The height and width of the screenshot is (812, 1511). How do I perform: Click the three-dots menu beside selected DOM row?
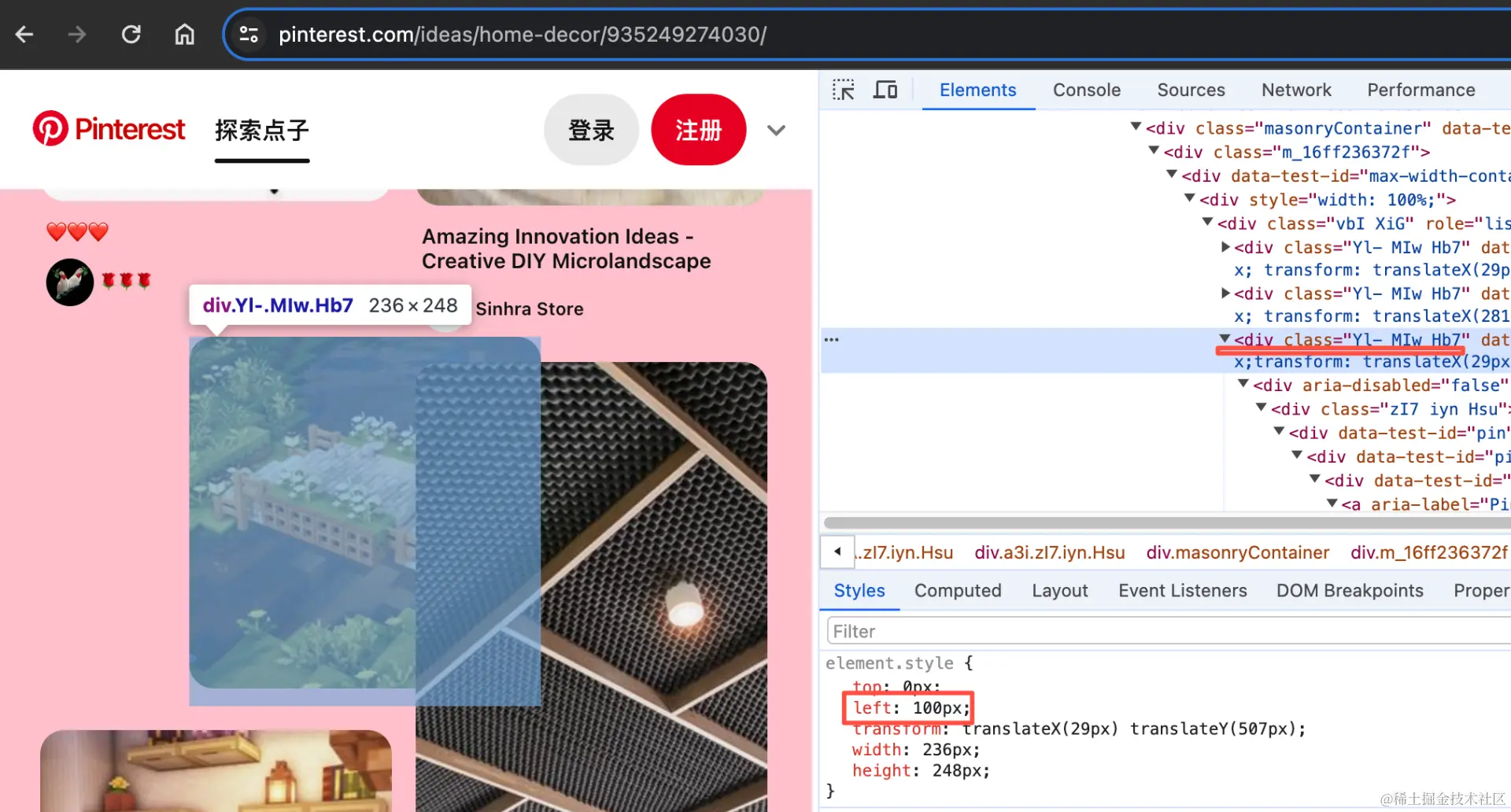tap(831, 340)
